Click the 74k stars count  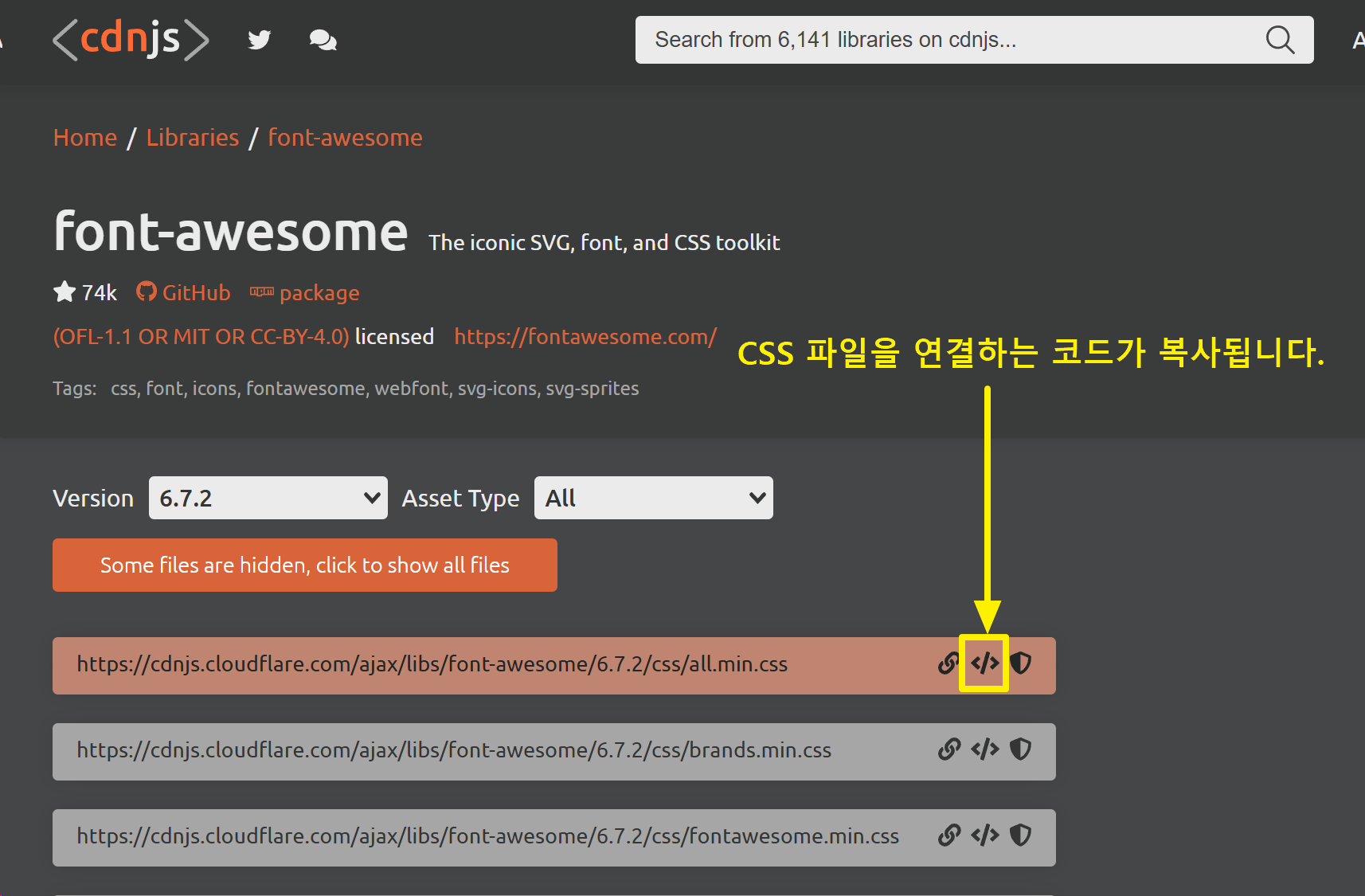tap(100, 293)
